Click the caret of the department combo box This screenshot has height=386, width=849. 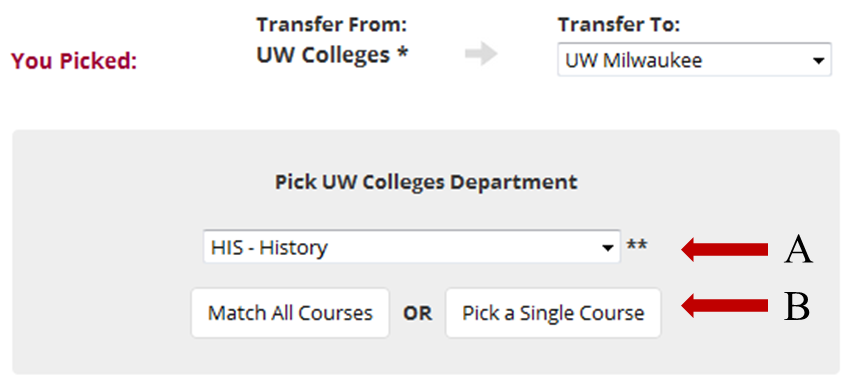pos(609,248)
